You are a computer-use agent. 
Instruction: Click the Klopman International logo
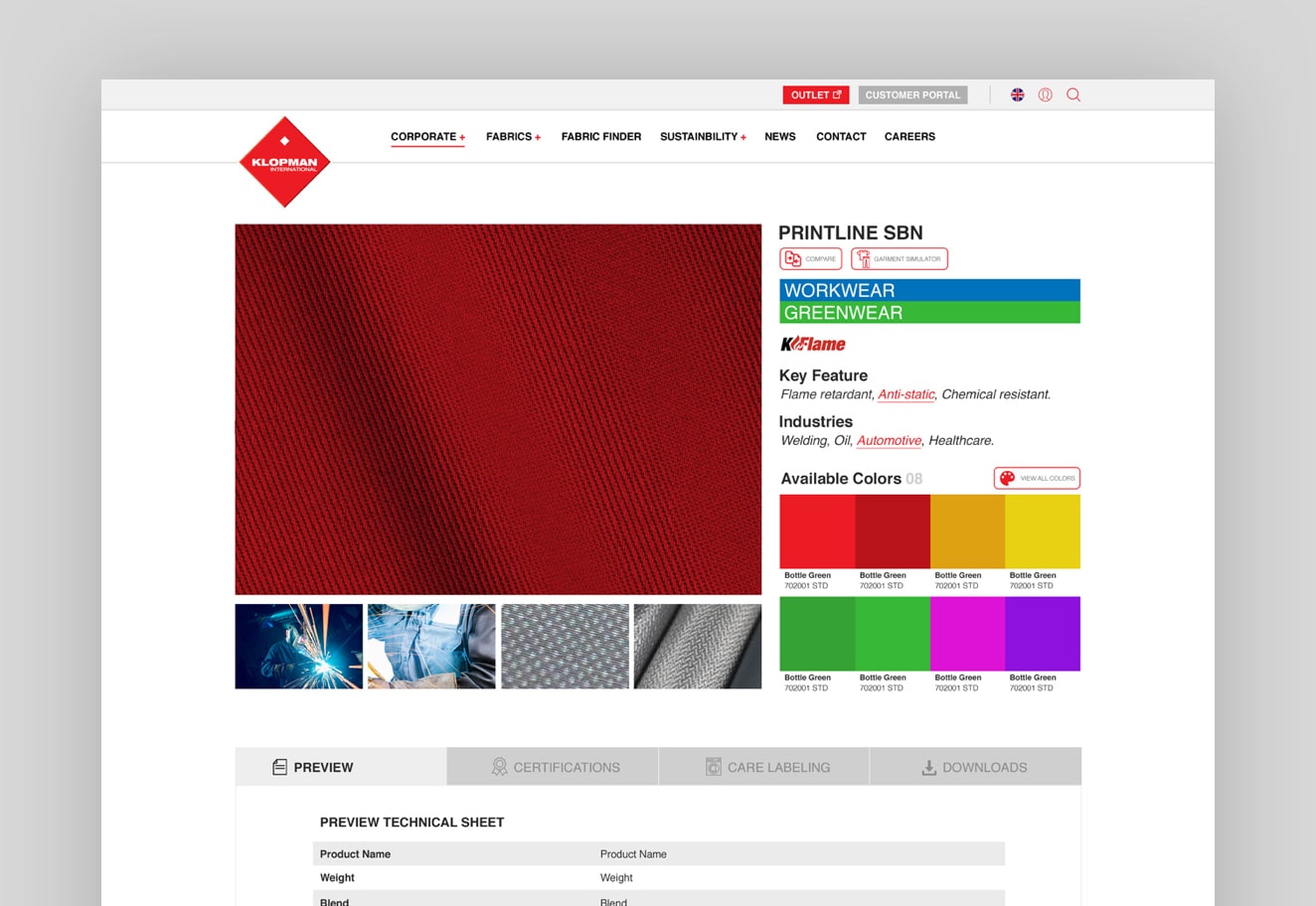click(285, 162)
